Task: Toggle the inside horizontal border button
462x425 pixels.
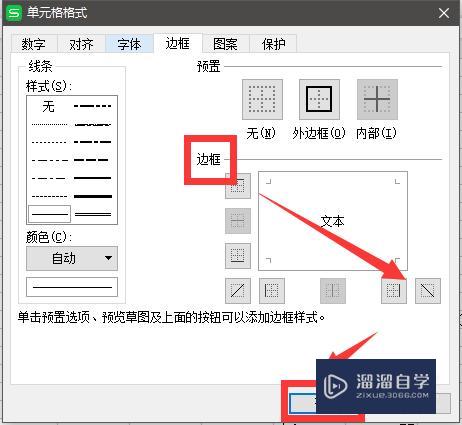Action: point(238,221)
